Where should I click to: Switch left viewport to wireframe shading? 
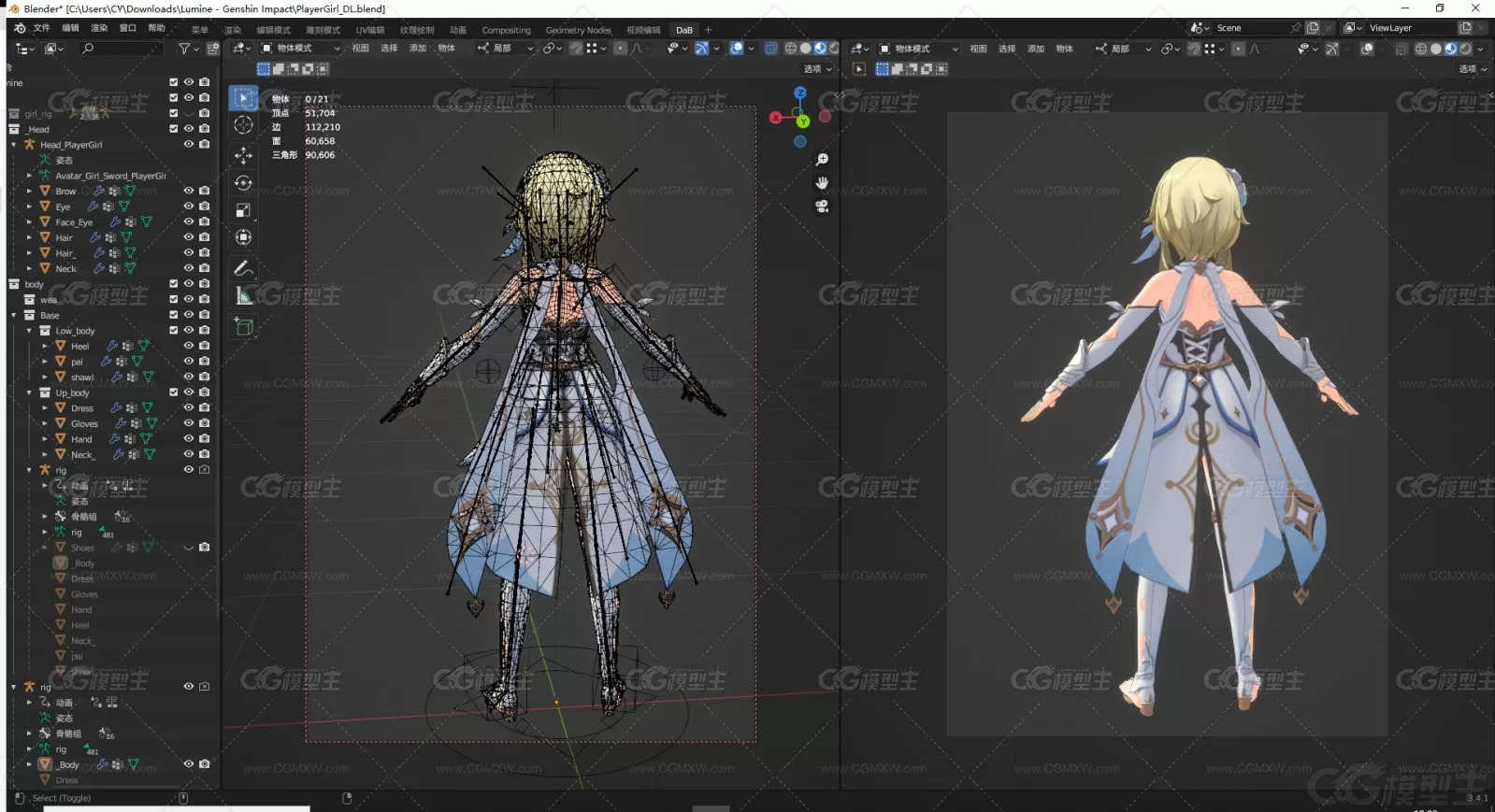(791, 49)
